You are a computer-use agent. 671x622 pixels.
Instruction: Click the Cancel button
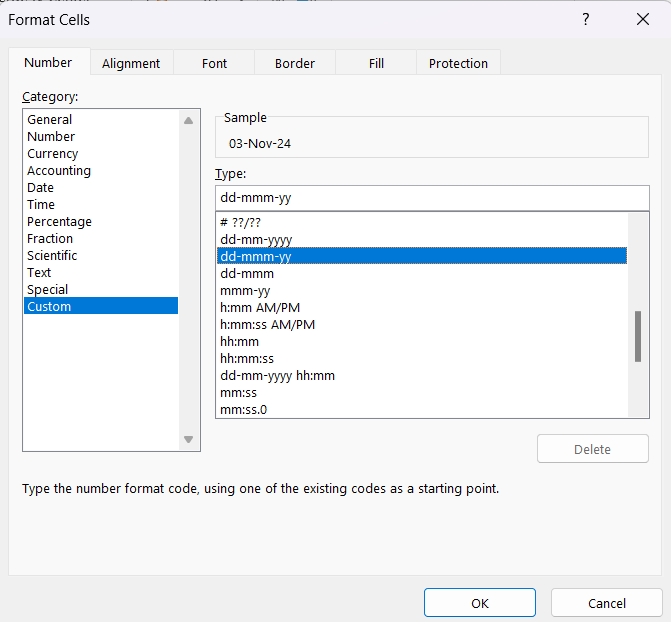click(606, 603)
